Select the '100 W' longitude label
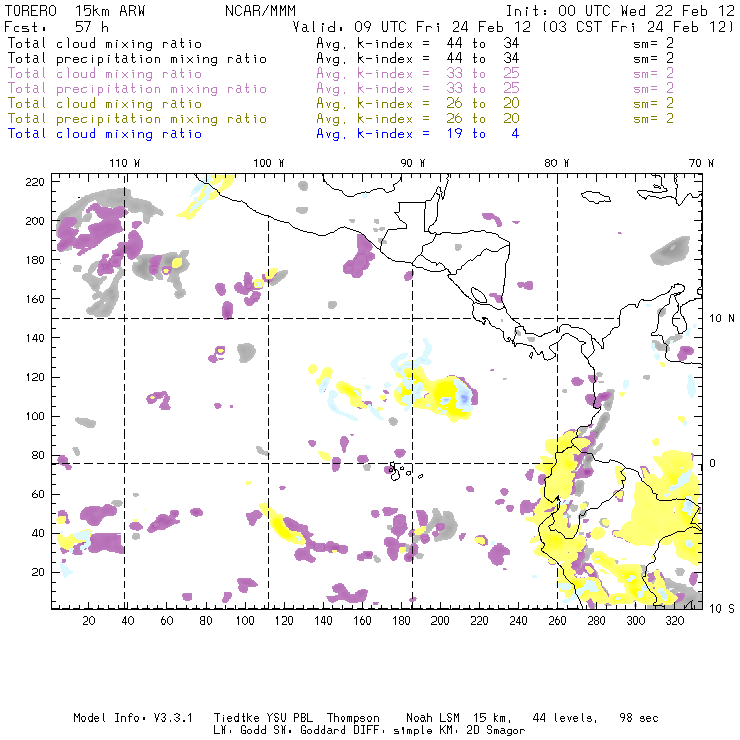This screenshot has width=740, height=740. tap(269, 163)
